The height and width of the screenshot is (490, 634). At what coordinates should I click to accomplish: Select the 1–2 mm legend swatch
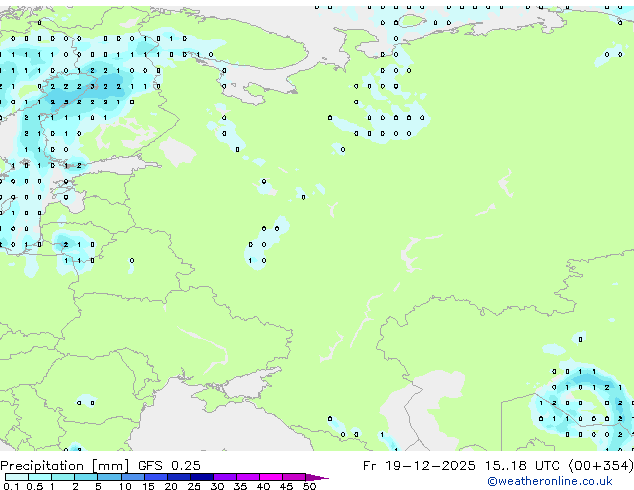tap(63, 477)
